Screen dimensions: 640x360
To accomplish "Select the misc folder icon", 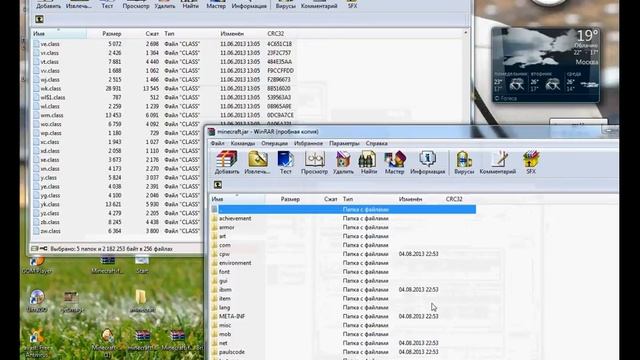I will (x=215, y=325).
